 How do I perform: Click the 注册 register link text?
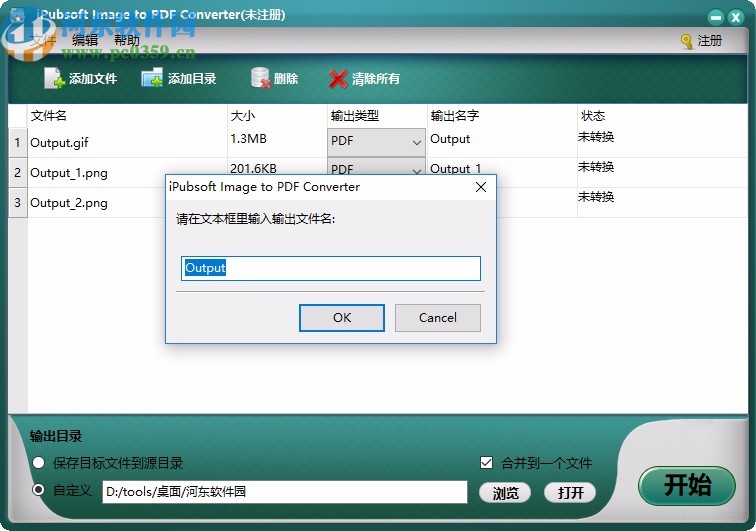coord(710,41)
